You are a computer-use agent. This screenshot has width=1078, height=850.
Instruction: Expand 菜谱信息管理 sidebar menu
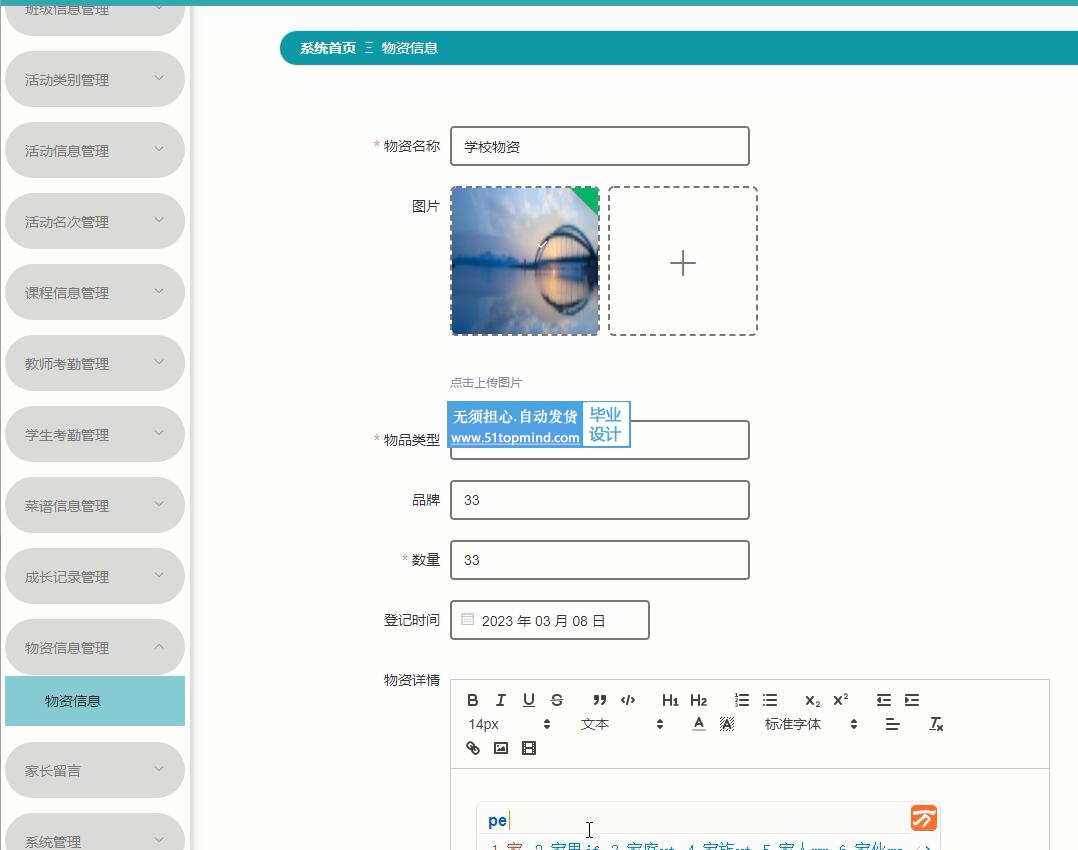point(95,505)
